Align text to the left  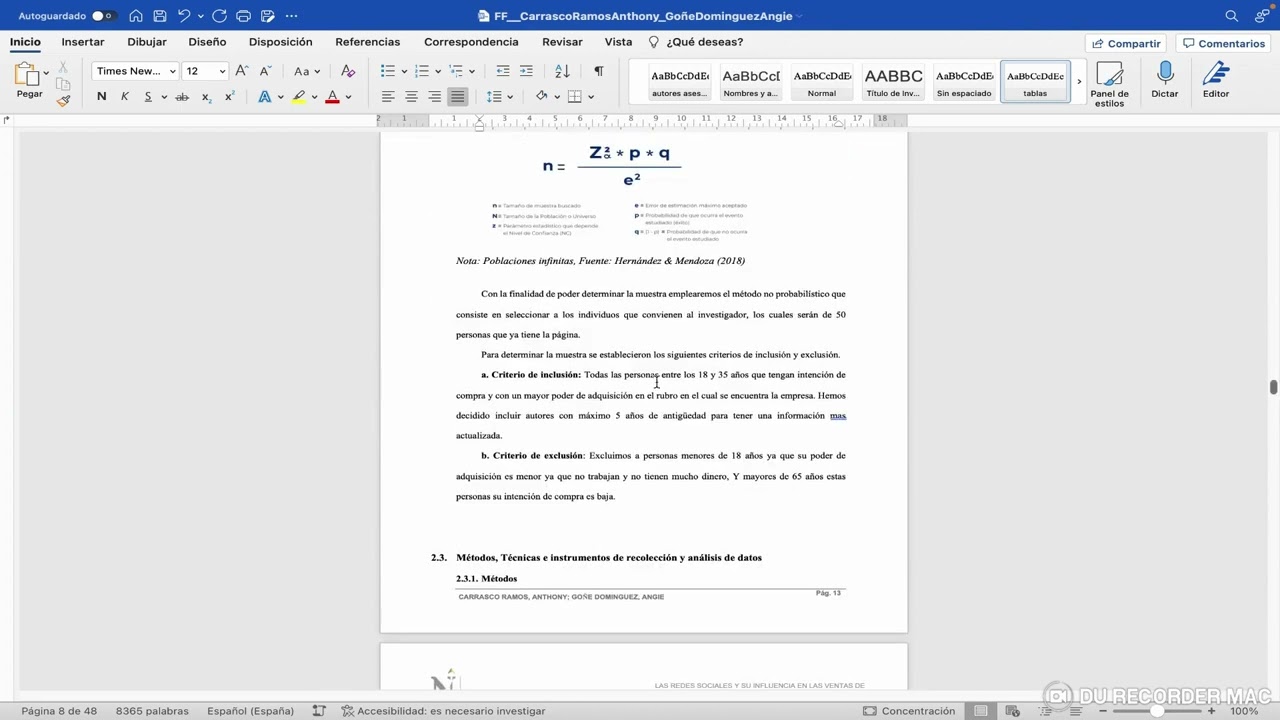(388, 97)
